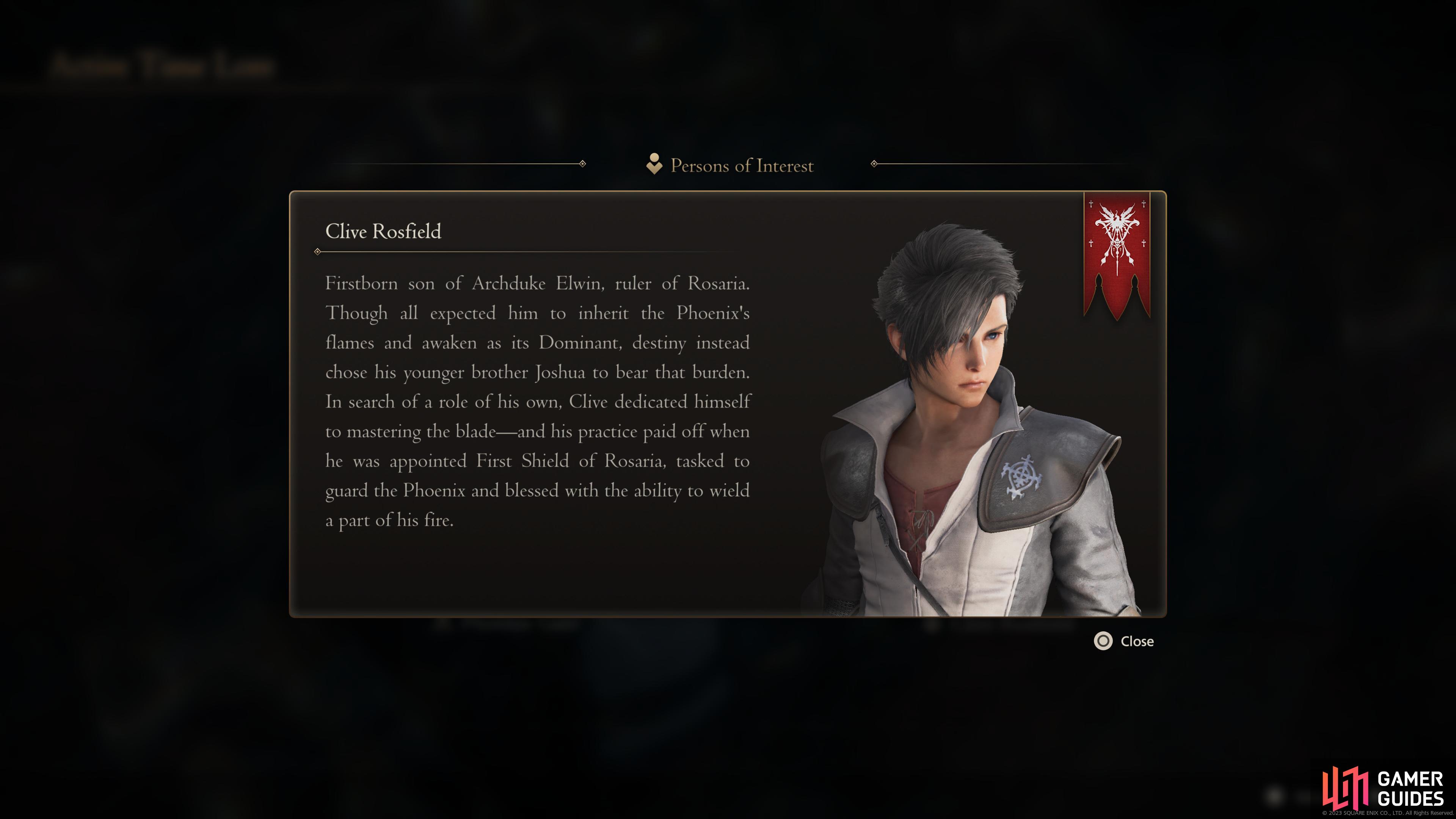Click the diamond marker under Clive's name
1456x819 pixels.
[318, 251]
